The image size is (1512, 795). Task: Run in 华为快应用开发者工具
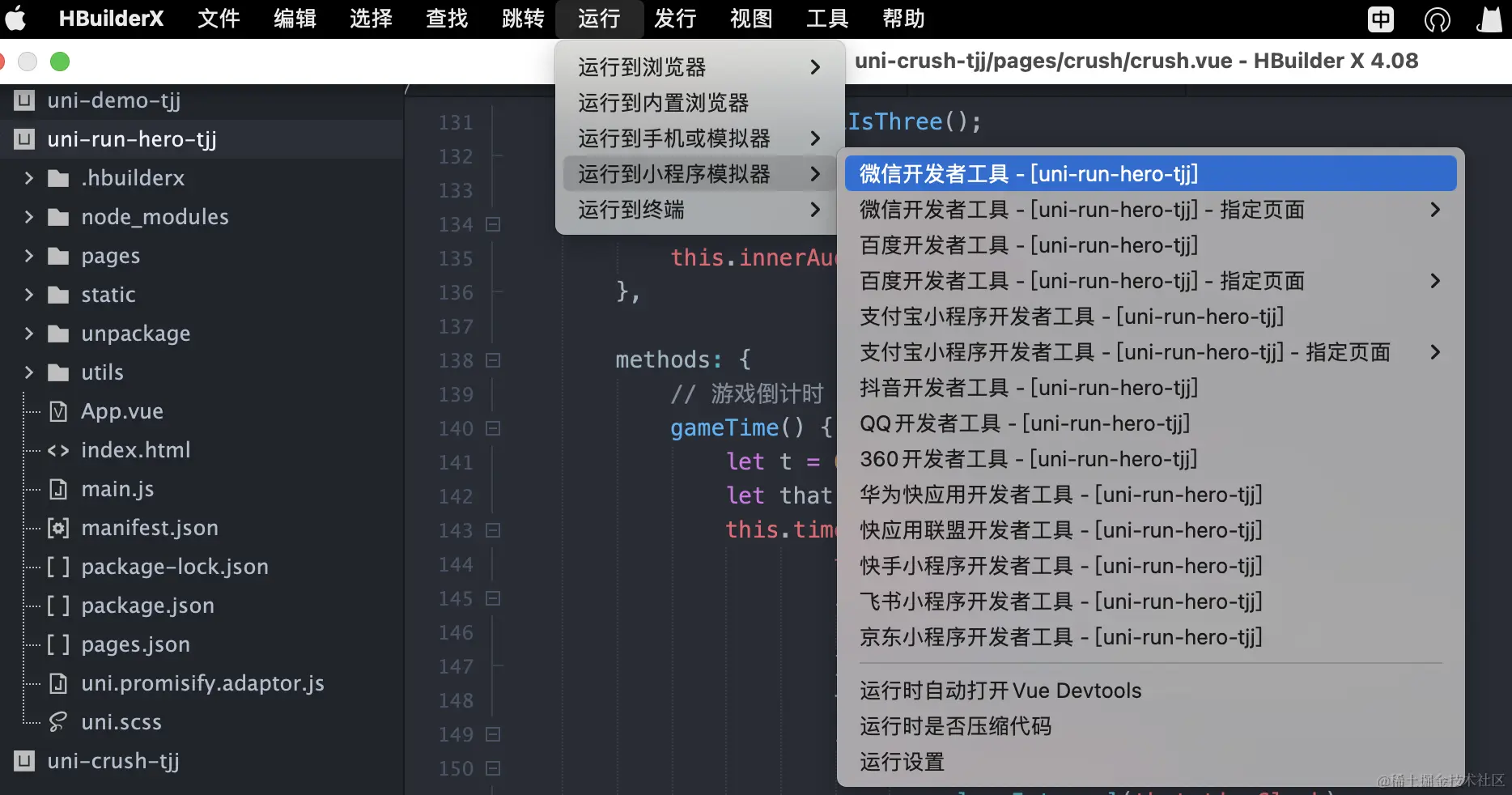(1150, 495)
